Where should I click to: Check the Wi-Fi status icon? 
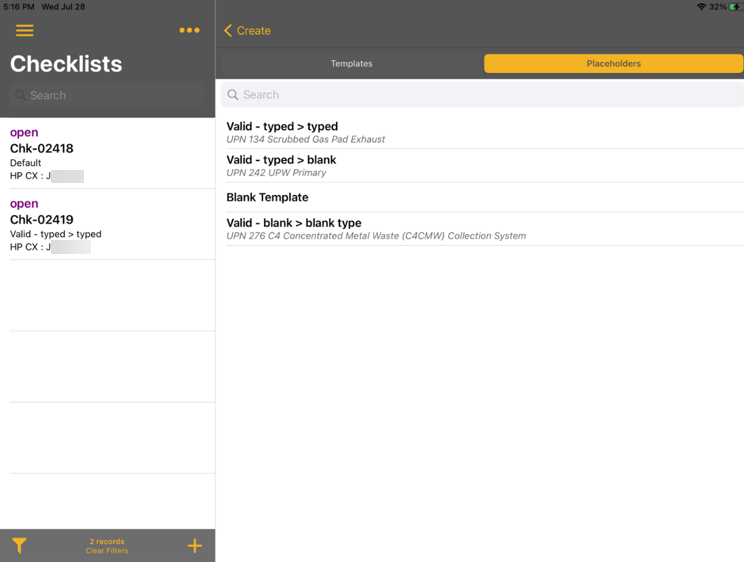pyautogui.click(x=701, y=7)
